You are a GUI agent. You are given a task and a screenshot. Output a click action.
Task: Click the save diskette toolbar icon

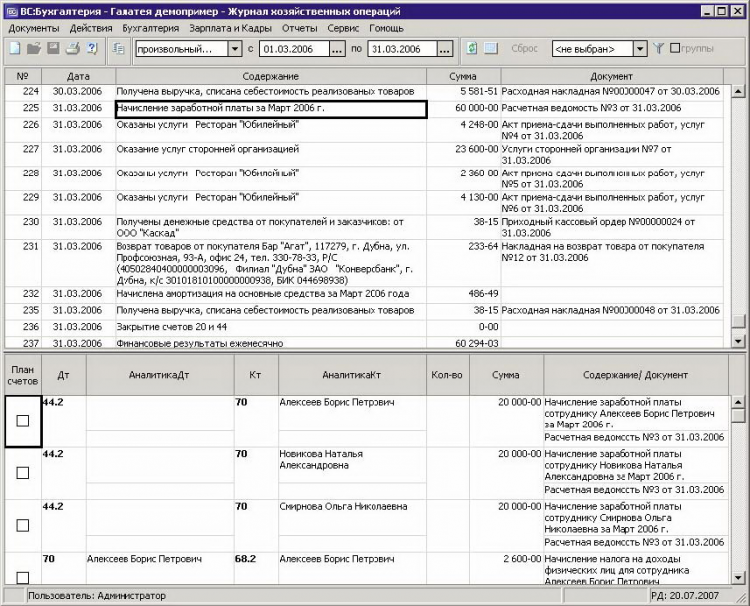coord(52,48)
